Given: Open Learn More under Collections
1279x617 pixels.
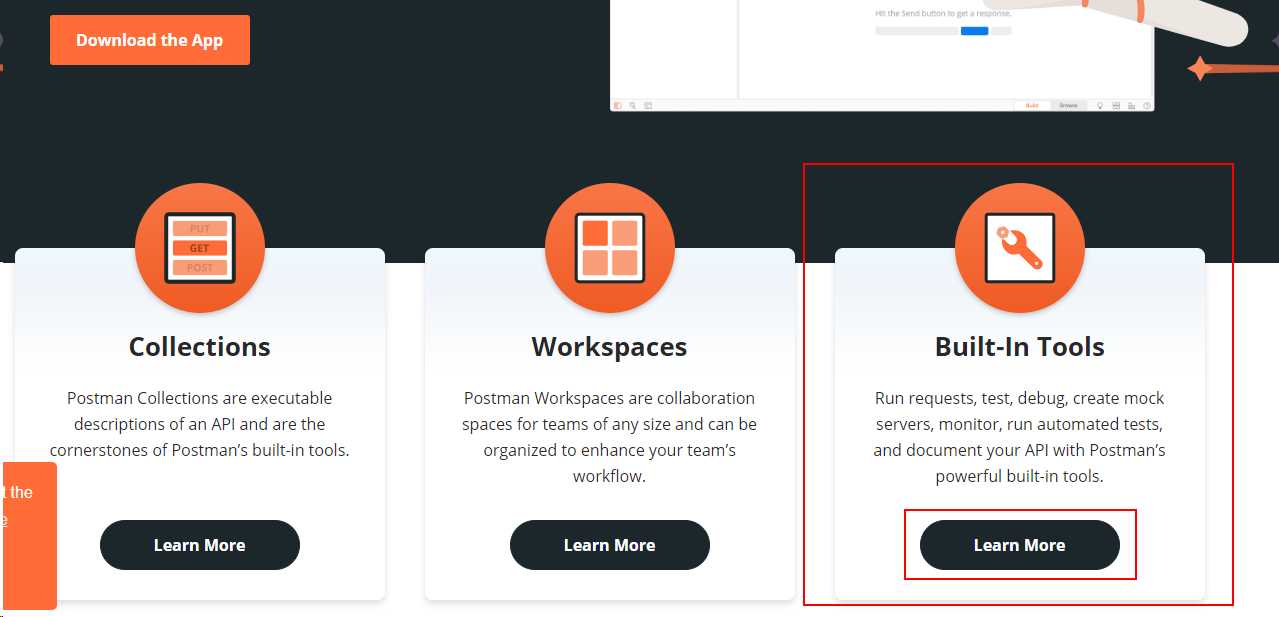Looking at the screenshot, I should [x=200, y=545].
